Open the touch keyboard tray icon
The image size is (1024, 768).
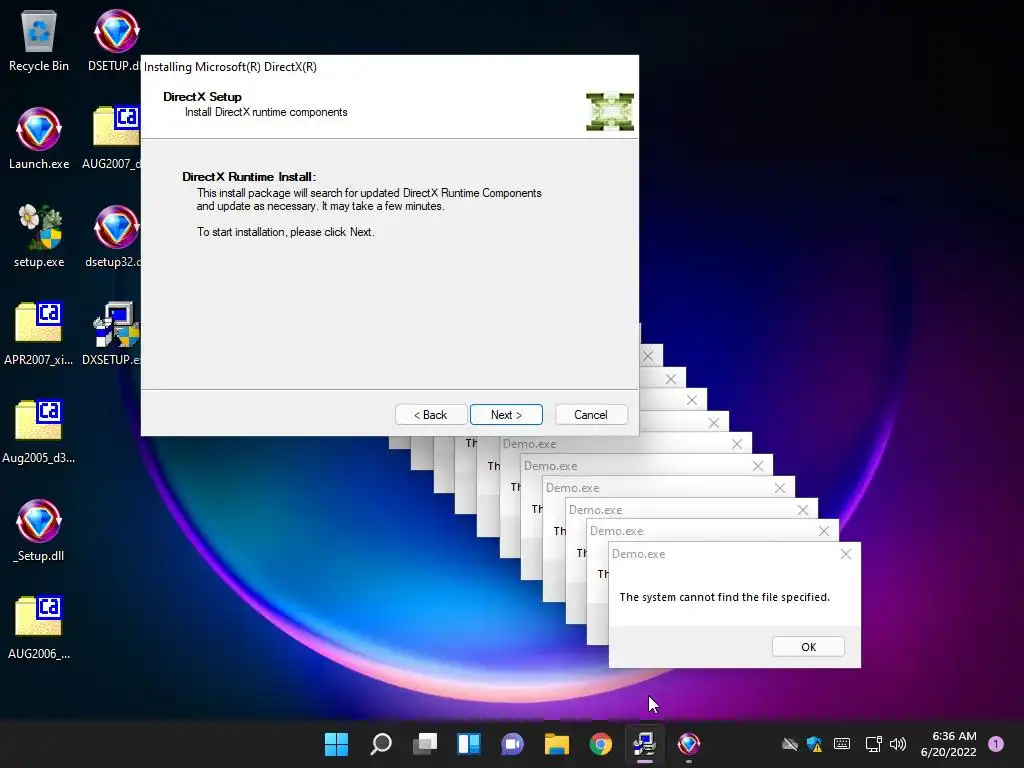click(842, 744)
